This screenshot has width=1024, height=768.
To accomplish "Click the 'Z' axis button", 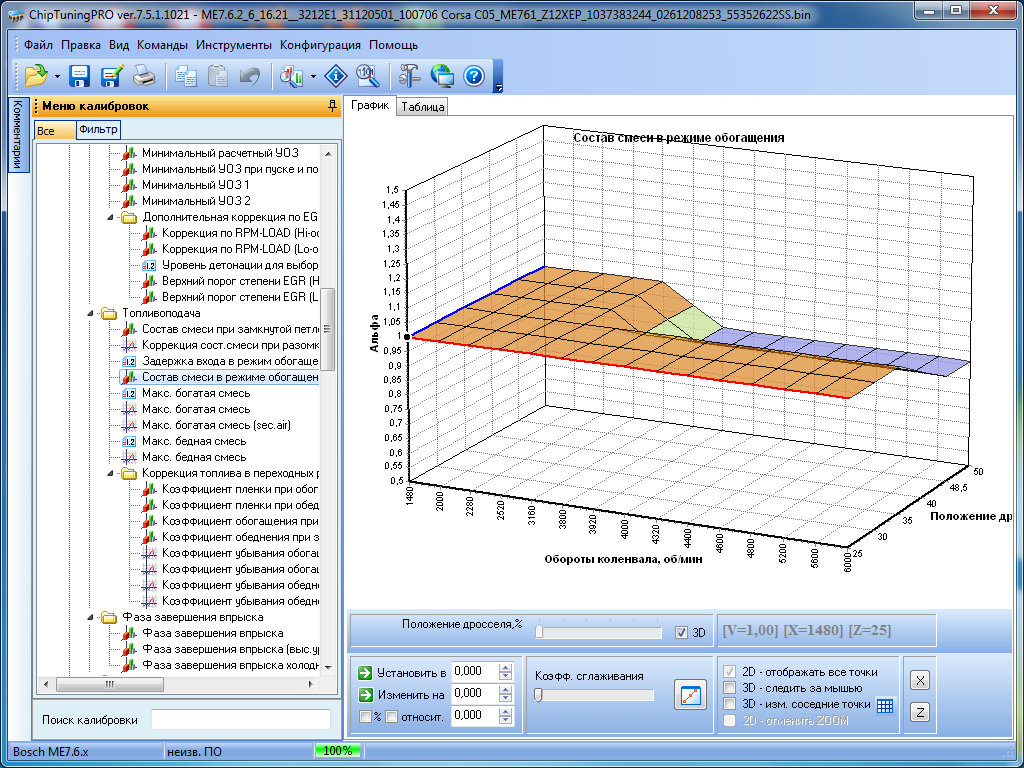I will pyautogui.click(x=920, y=712).
